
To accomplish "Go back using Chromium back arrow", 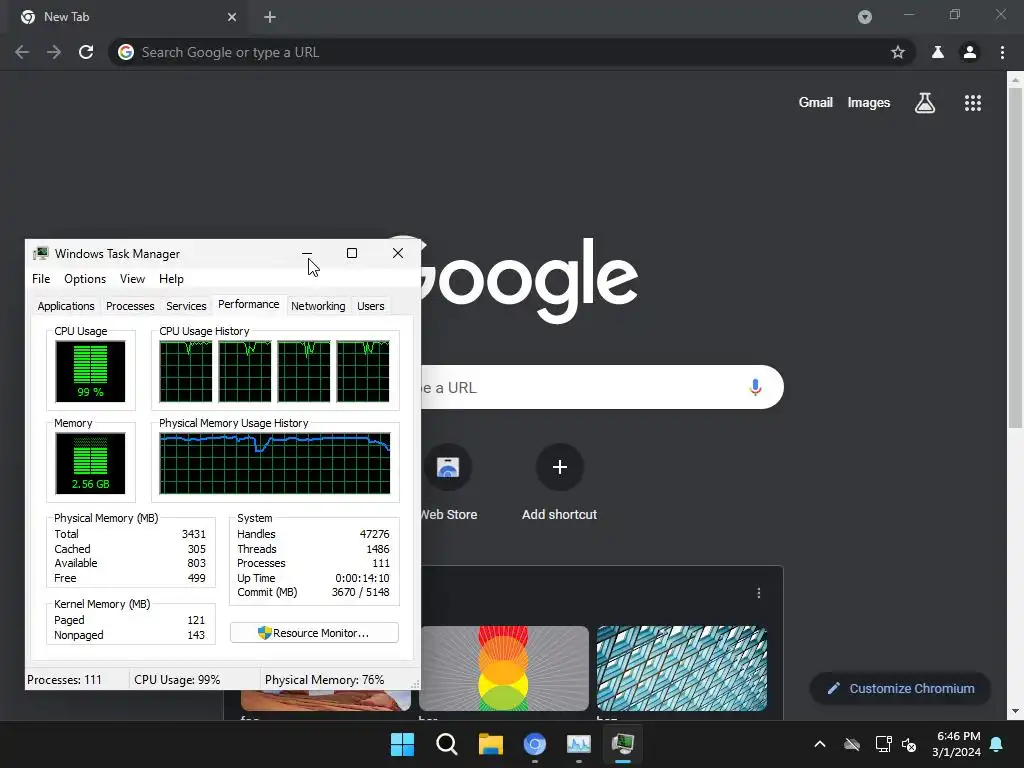I will [x=22, y=52].
